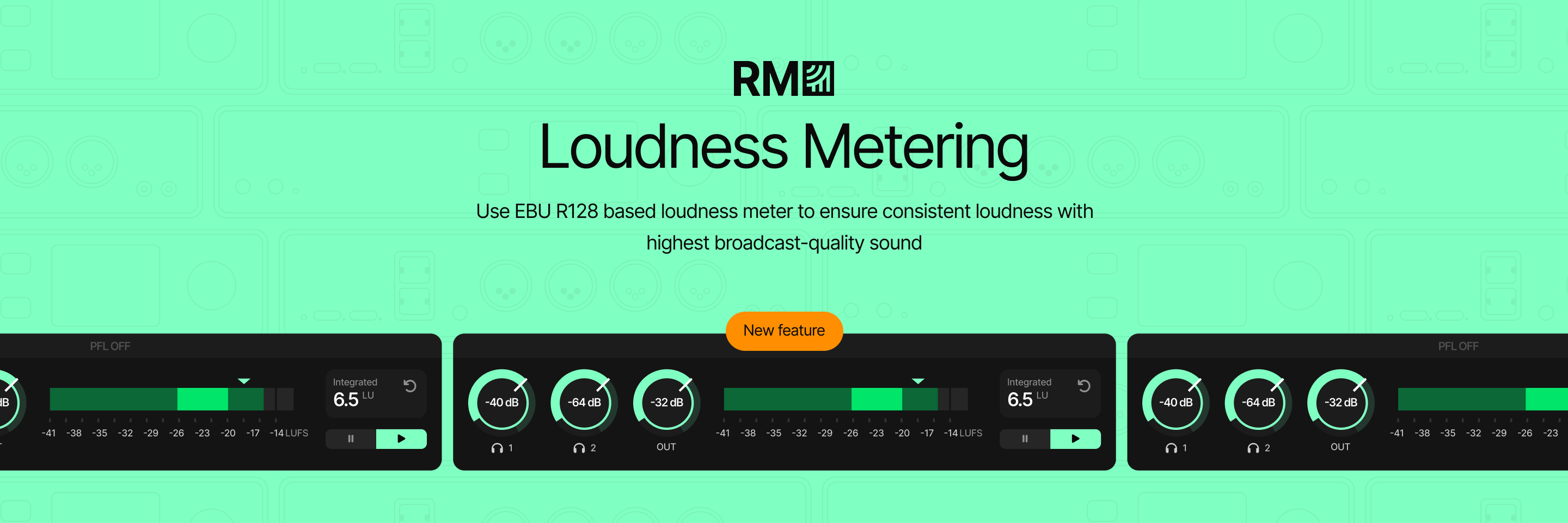The width and height of the screenshot is (1568, 523).
Task: Reset integrated loudness in the left panel
Action: click(409, 385)
